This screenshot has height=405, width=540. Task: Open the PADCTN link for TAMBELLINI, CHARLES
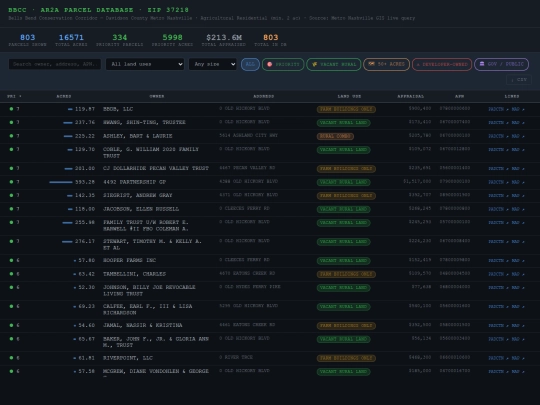pyautogui.click(x=498, y=274)
